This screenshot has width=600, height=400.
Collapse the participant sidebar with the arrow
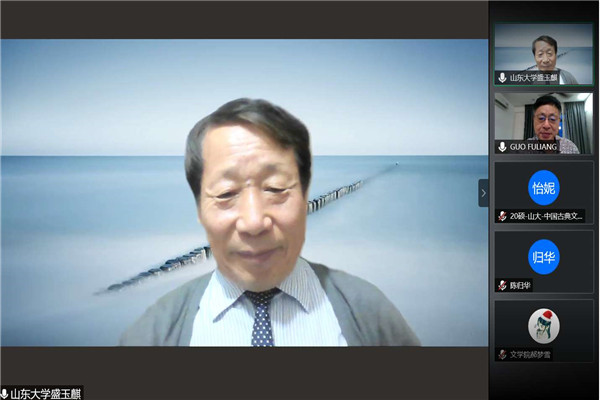pyautogui.click(x=484, y=193)
